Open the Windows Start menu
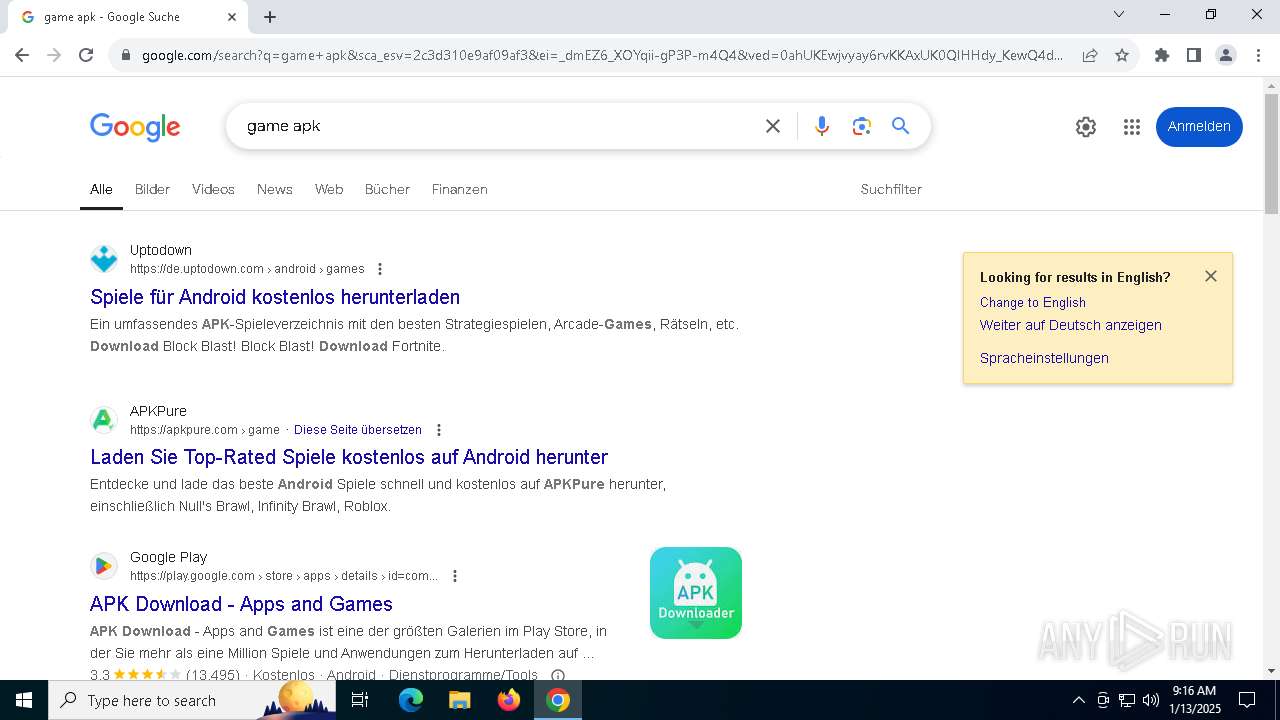This screenshot has width=1280, height=720. pyautogui.click(x=24, y=700)
